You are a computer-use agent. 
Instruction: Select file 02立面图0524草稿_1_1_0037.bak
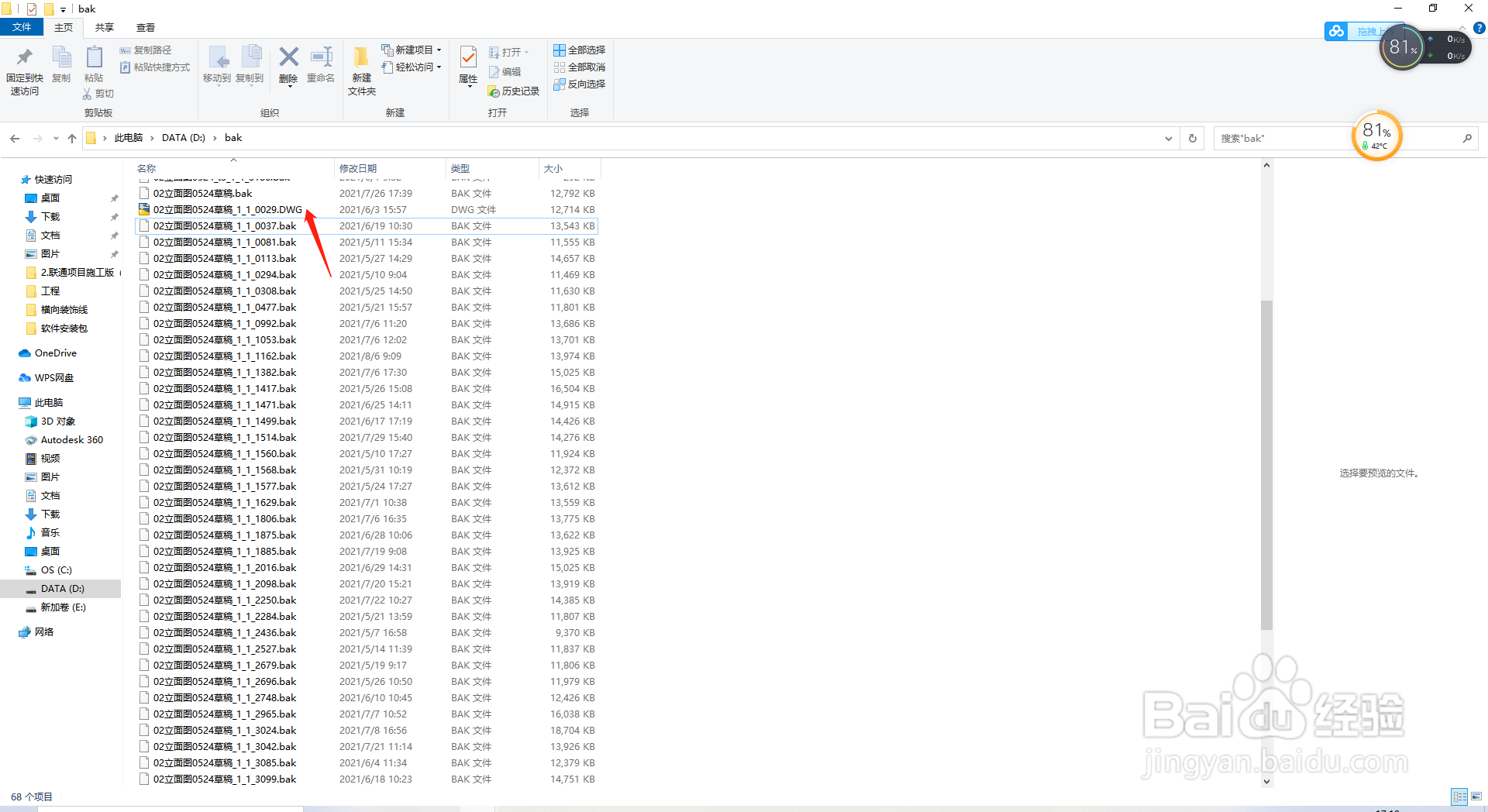click(x=225, y=226)
